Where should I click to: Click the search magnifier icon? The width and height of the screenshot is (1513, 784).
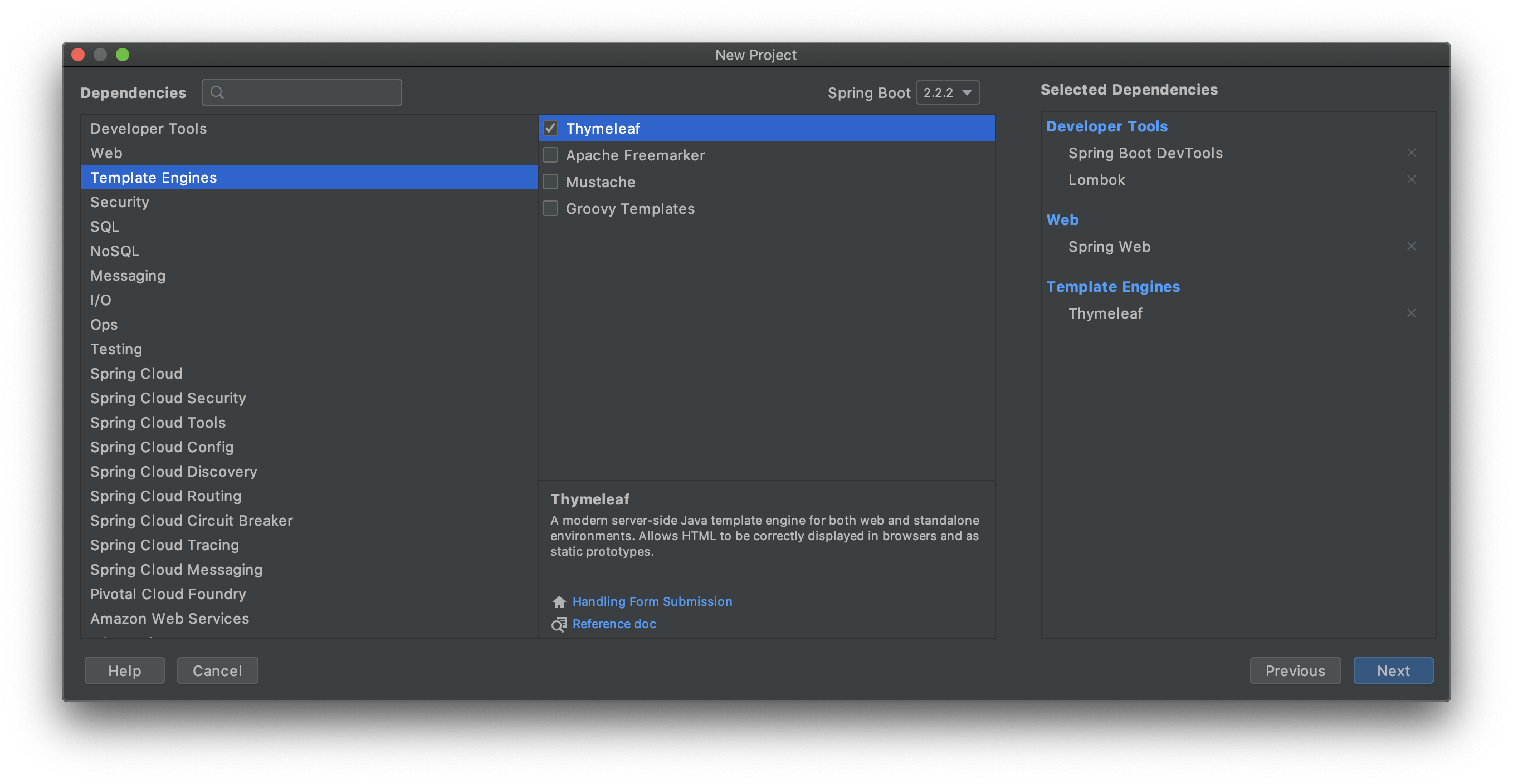[217, 93]
